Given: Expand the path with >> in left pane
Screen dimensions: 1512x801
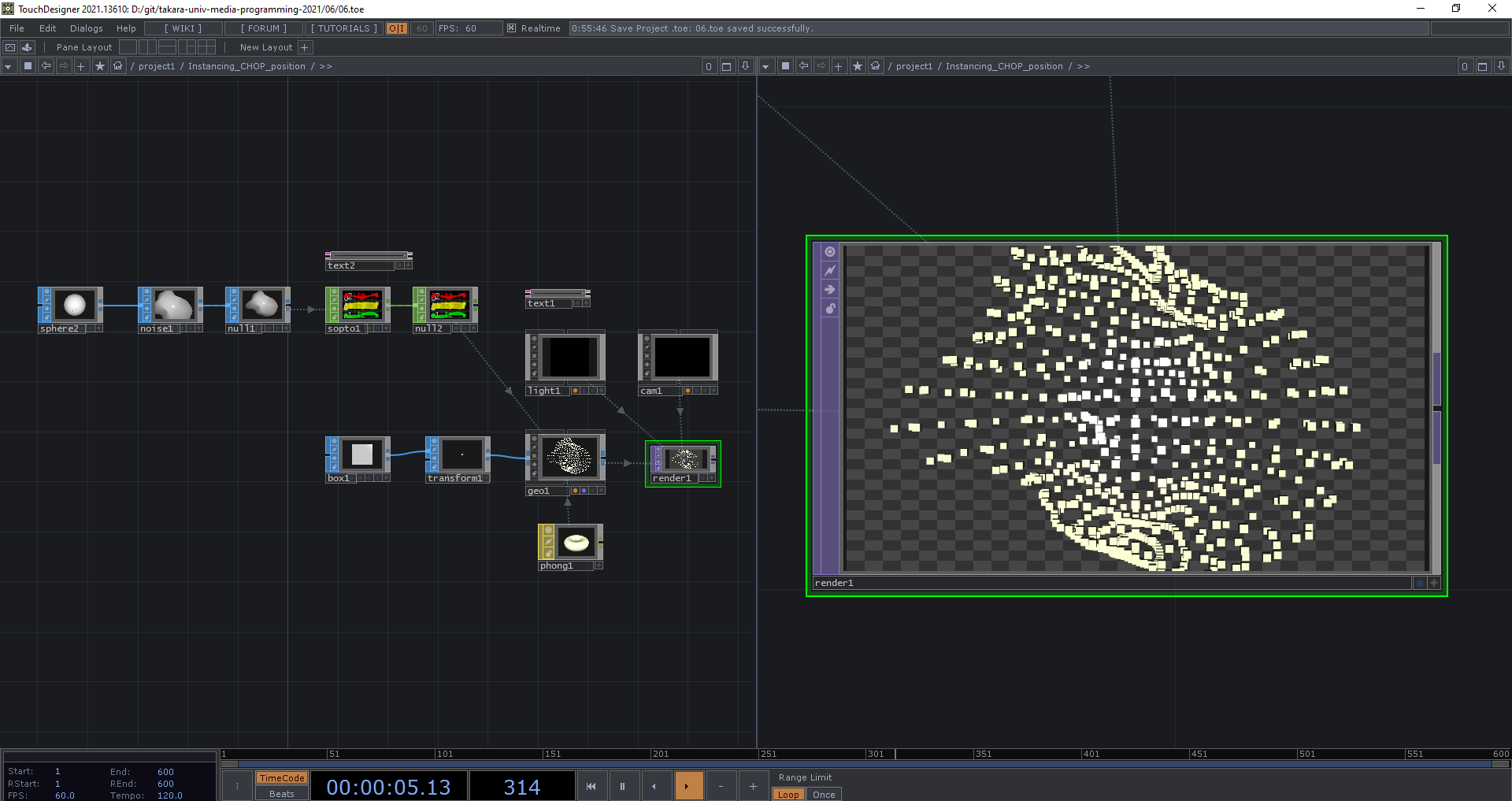Looking at the screenshot, I should tap(326, 66).
